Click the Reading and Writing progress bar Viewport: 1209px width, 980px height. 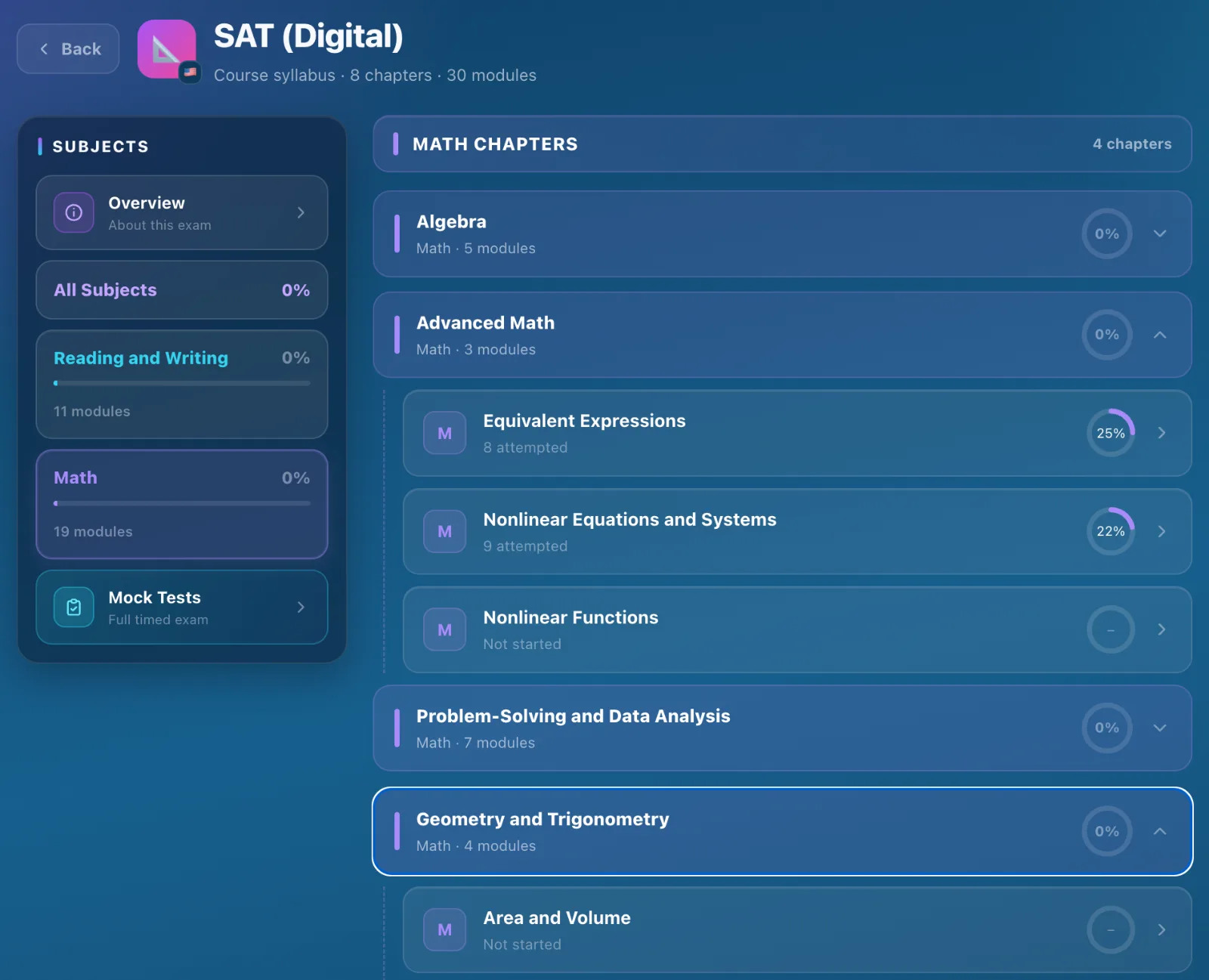point(182,384)
